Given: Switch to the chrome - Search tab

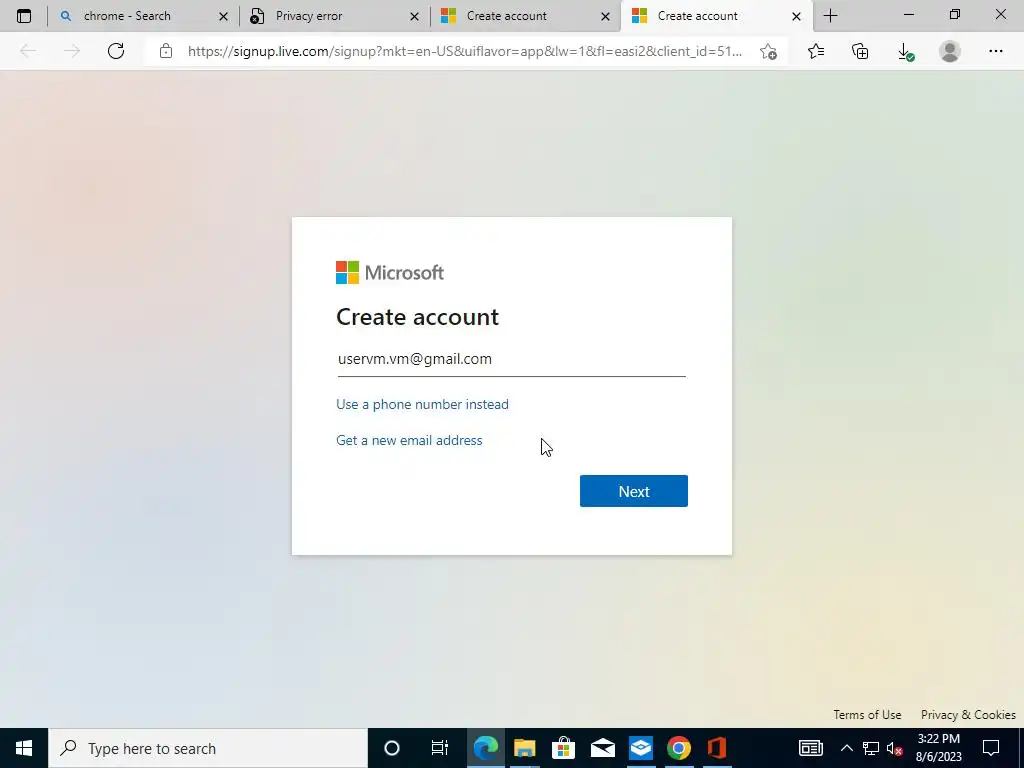Looking at the screenshot, I should pyautogui.click(x=142, y=16).
